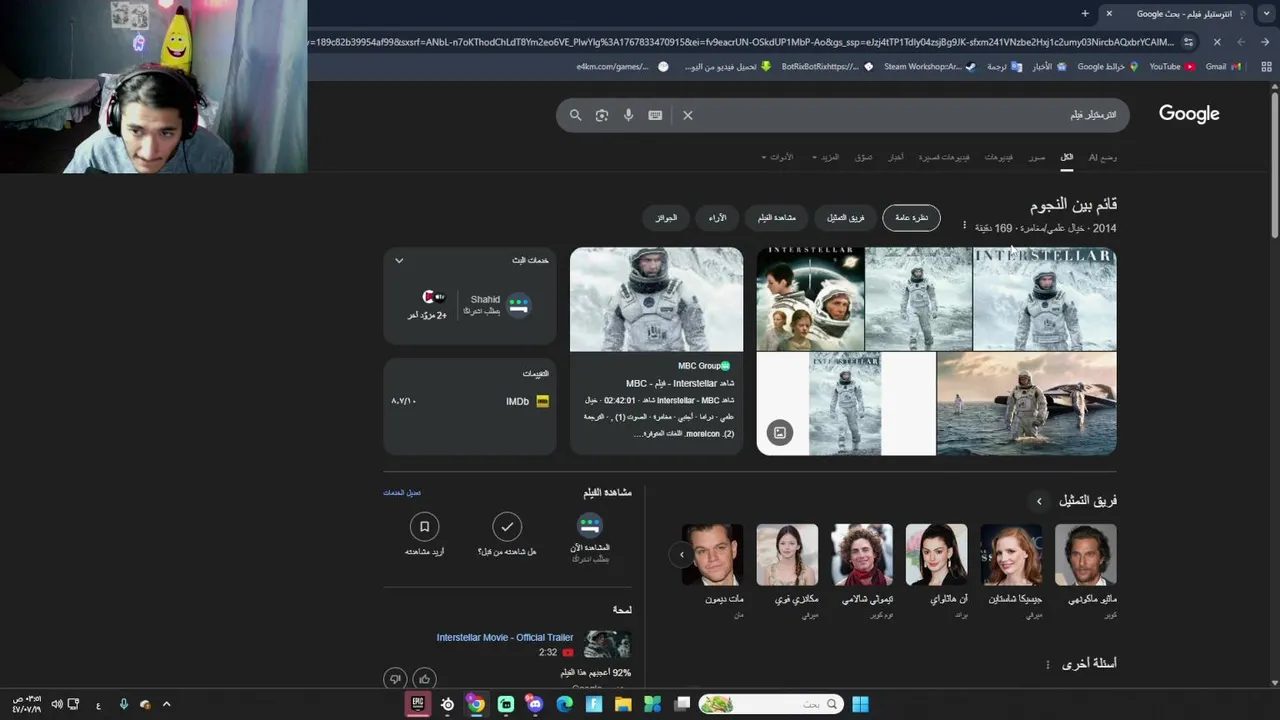Mark film as watched with checkmark button

point(507,526)
